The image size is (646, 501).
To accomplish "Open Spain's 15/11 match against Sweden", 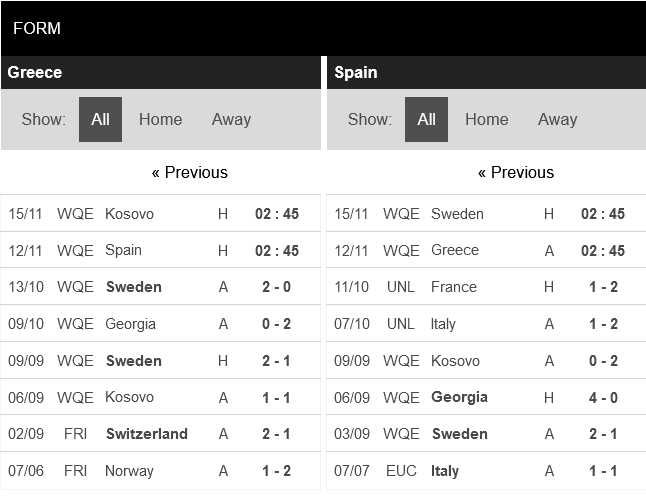I will [x=457, y=213].
